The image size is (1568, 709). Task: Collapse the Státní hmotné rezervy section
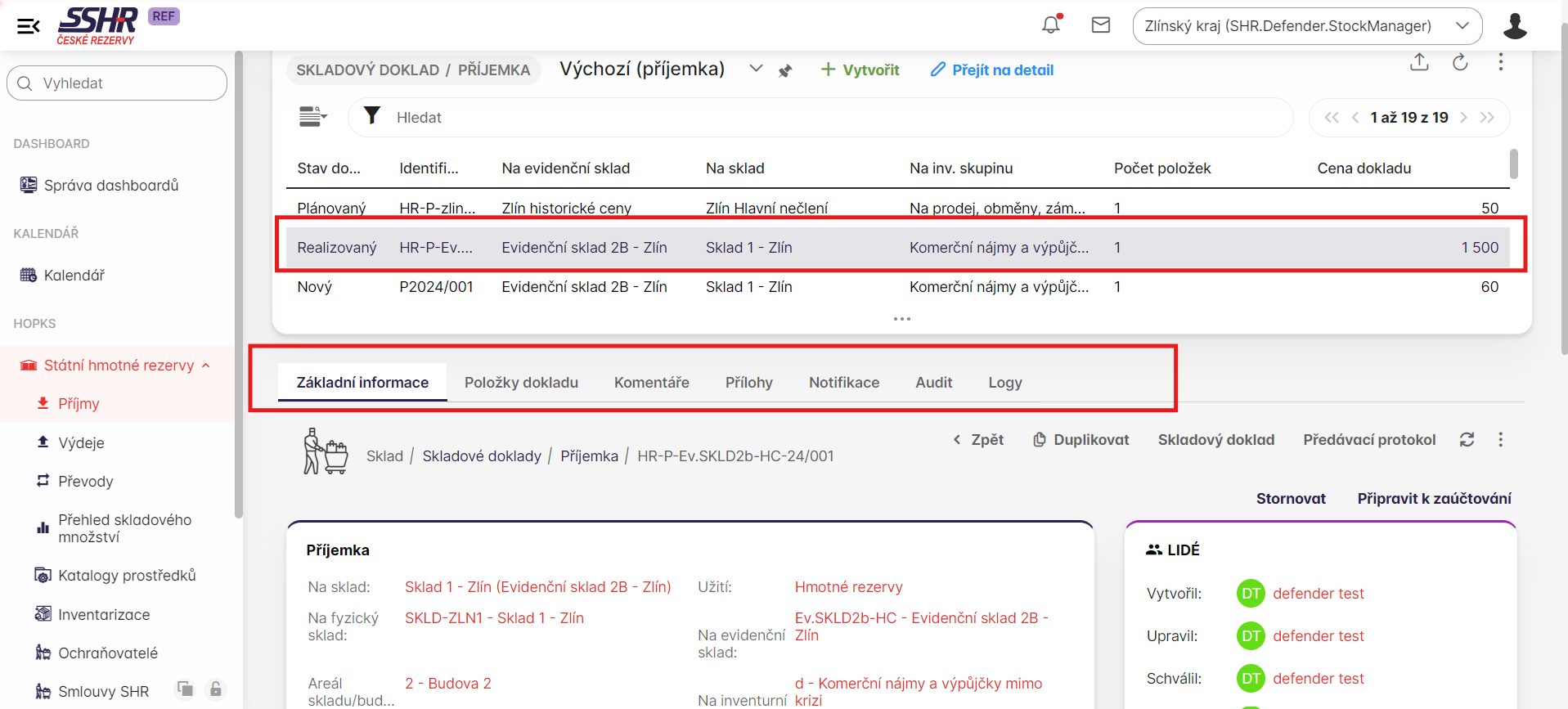pyautogui.click(x=206, y=366)
